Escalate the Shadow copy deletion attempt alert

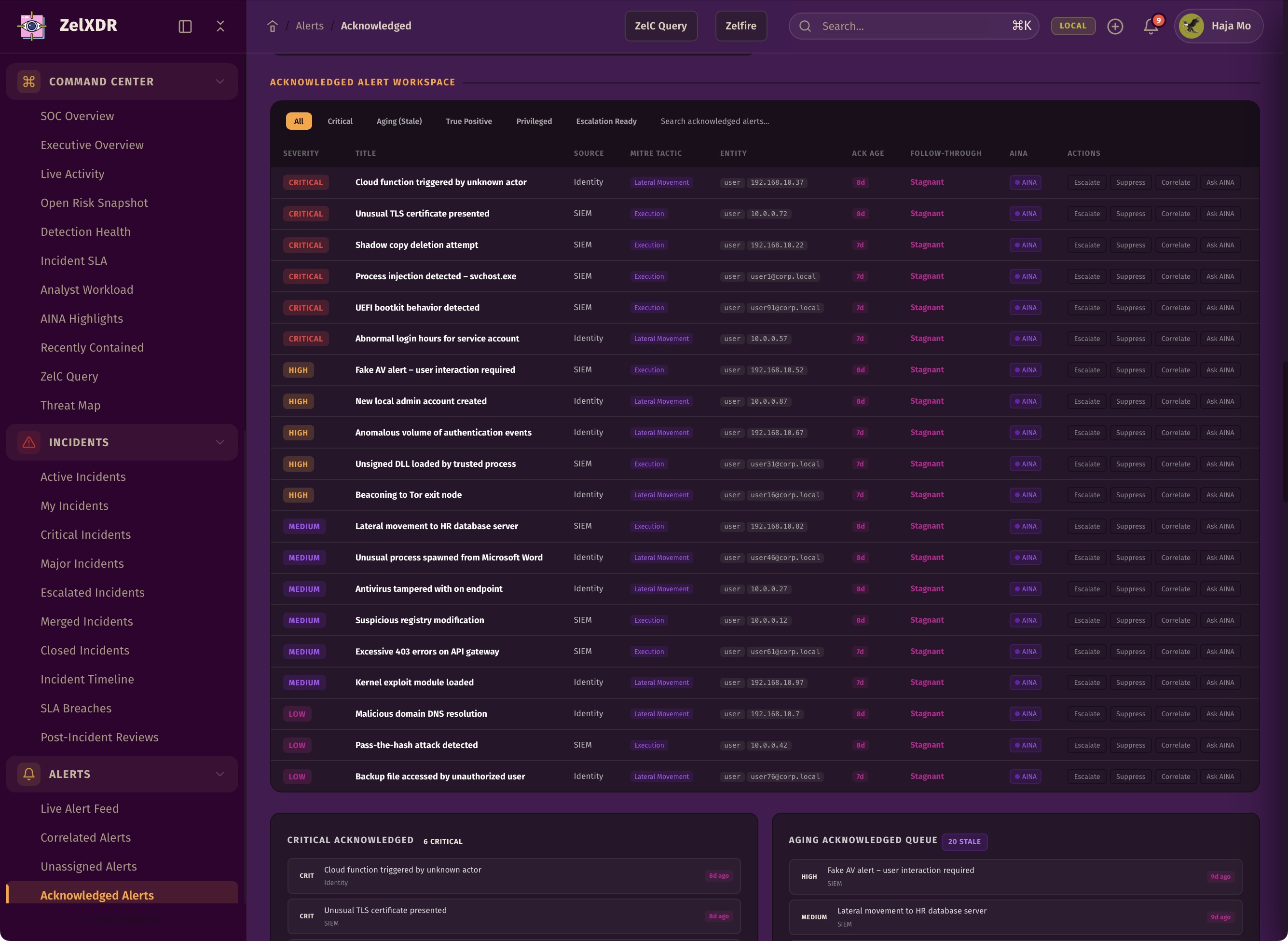pos(1086,245)
